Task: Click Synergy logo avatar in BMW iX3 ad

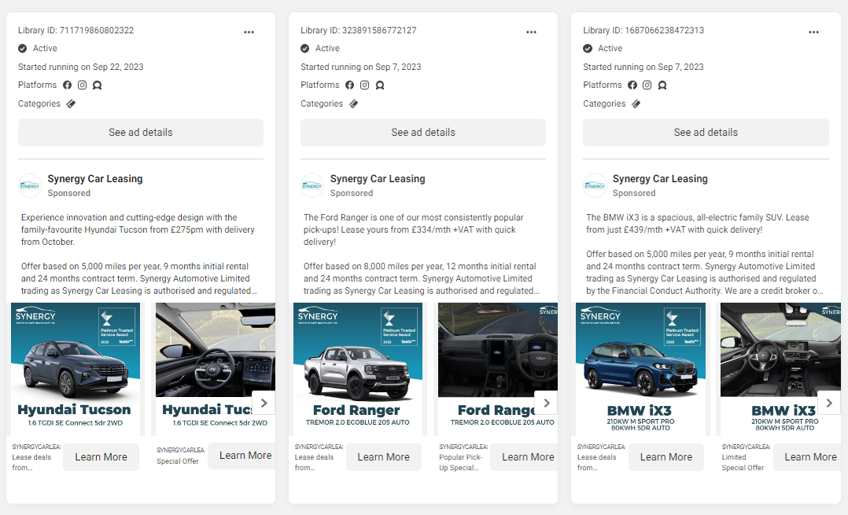Action: click(595, 186)
